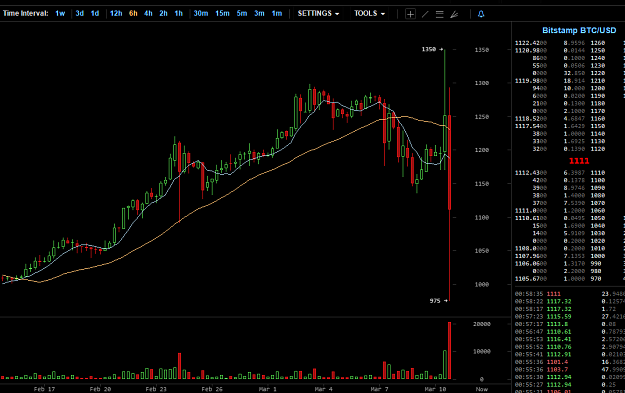Click the Time Interval label
Screen dimensions: 625x393
26,14
